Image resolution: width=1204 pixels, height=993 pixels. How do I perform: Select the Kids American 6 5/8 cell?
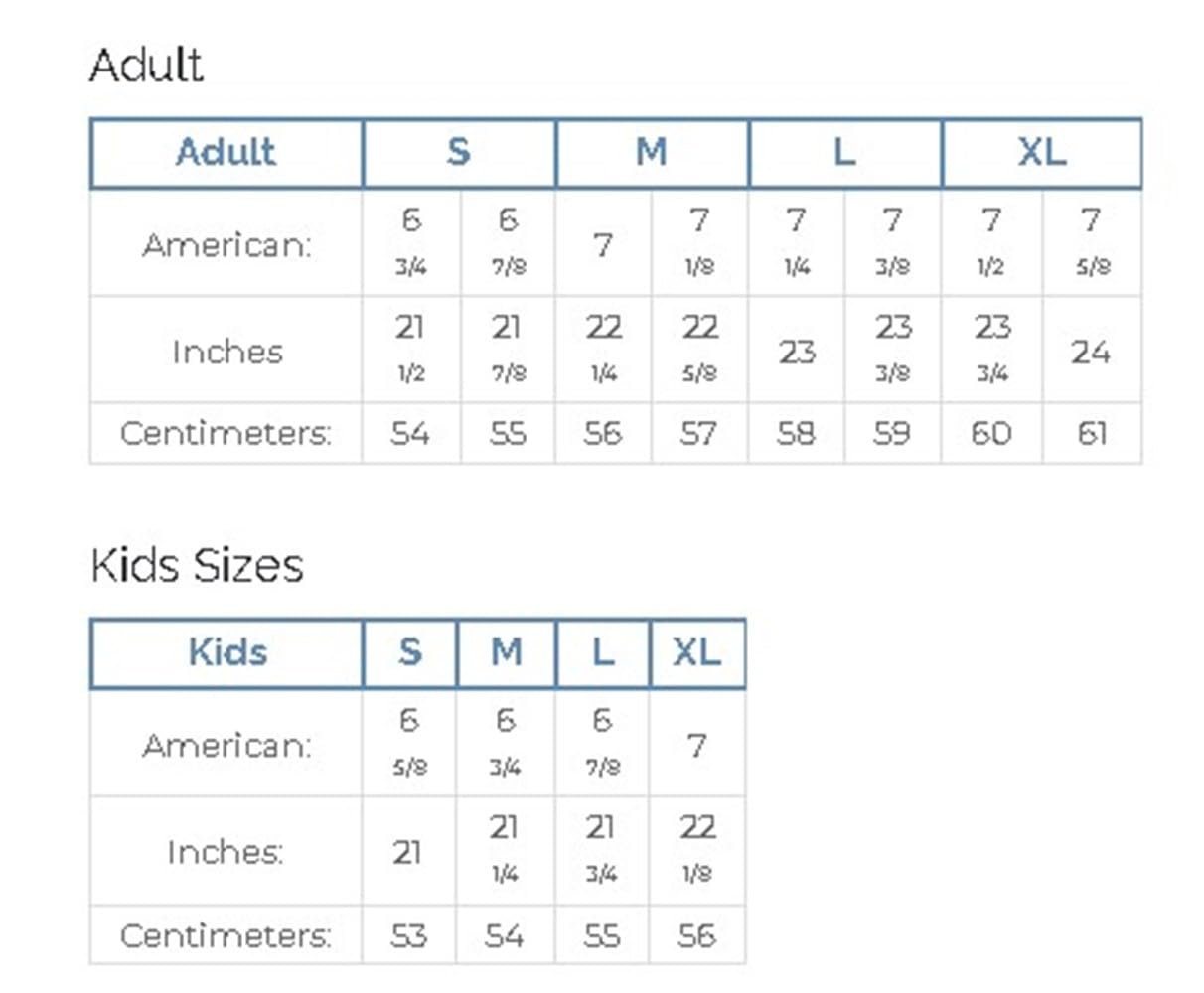408,742
